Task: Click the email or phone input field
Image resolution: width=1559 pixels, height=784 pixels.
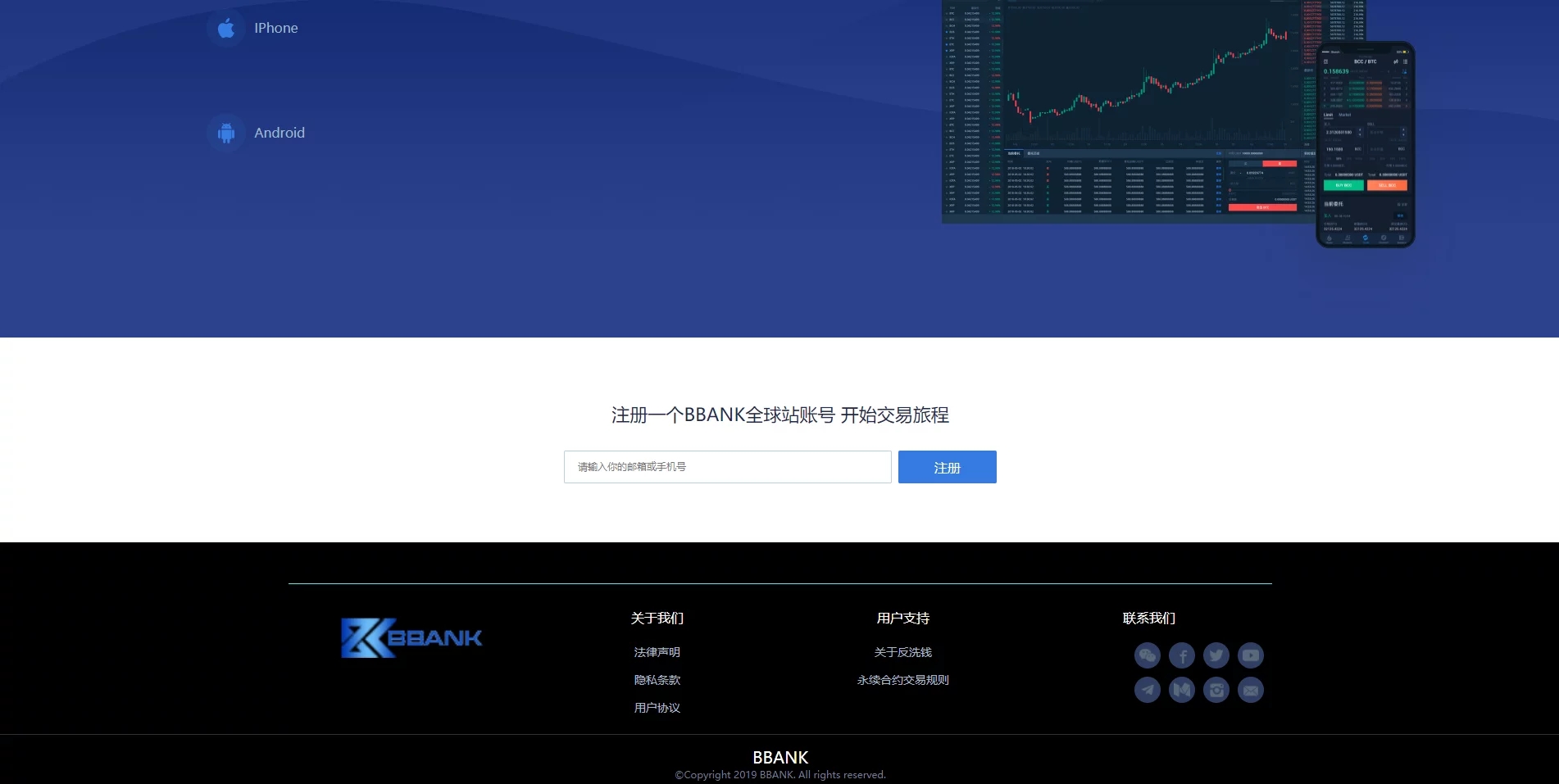Action: pyautogui.click(x=727, y=466)
